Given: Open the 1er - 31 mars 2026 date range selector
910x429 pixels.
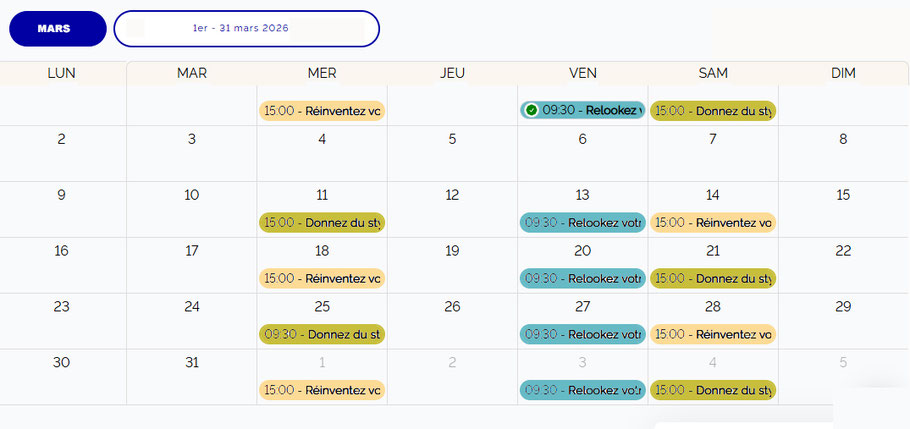Looking at the screenshot, I should 246,29.
